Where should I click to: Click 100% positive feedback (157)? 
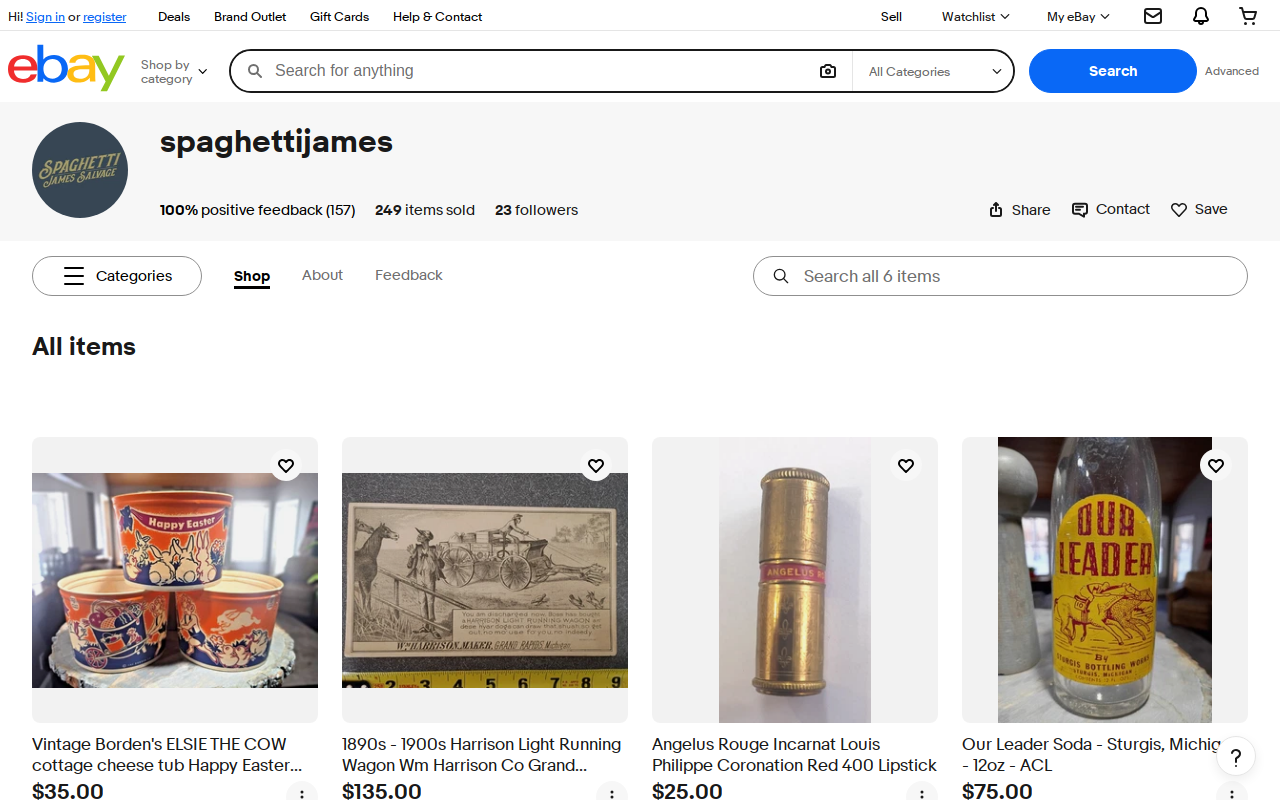(x=258, y=210)
